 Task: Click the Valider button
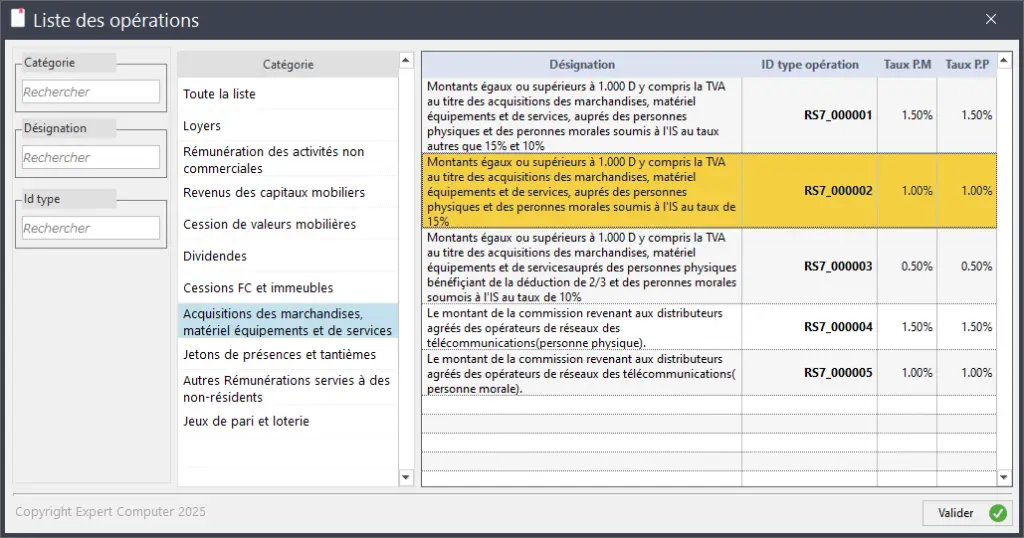click(x=965, y=513)
